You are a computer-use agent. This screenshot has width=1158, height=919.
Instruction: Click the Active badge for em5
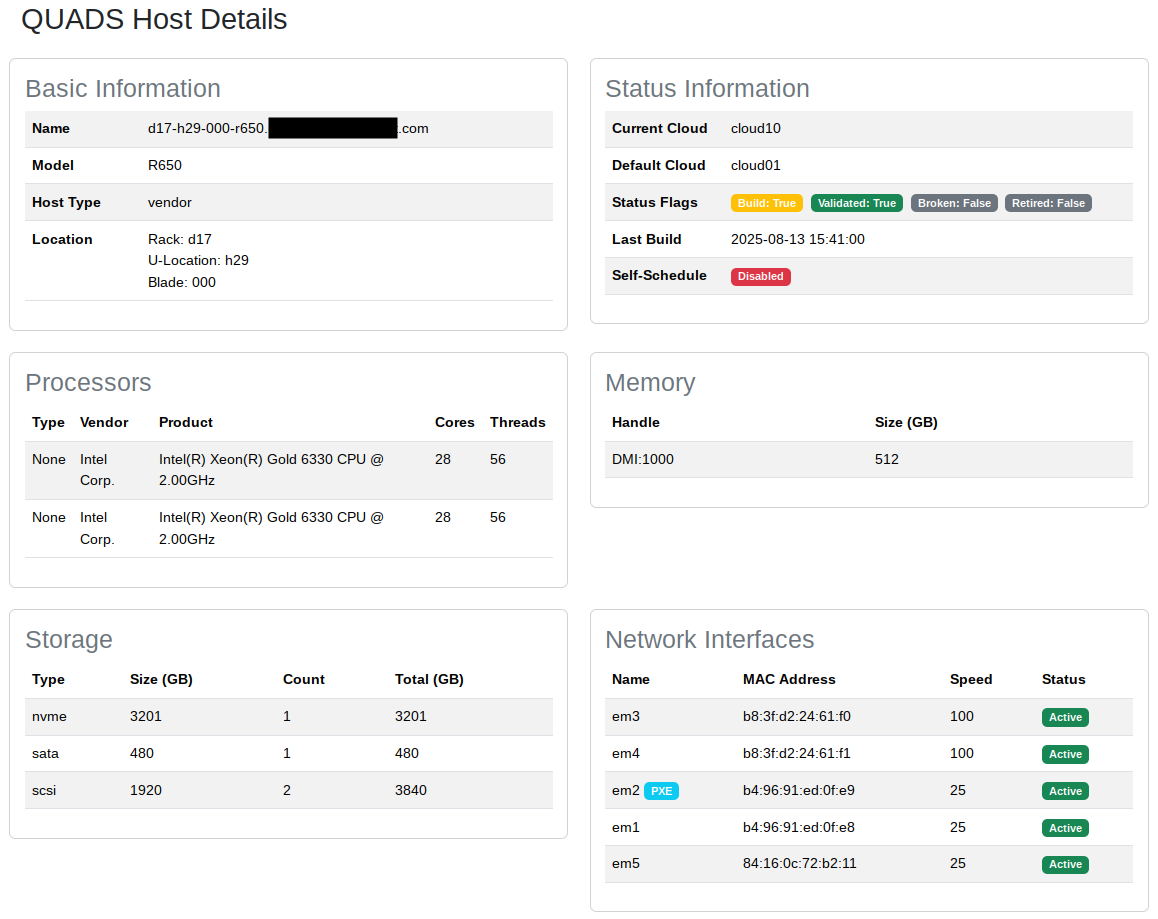(x=1064, y=864)
